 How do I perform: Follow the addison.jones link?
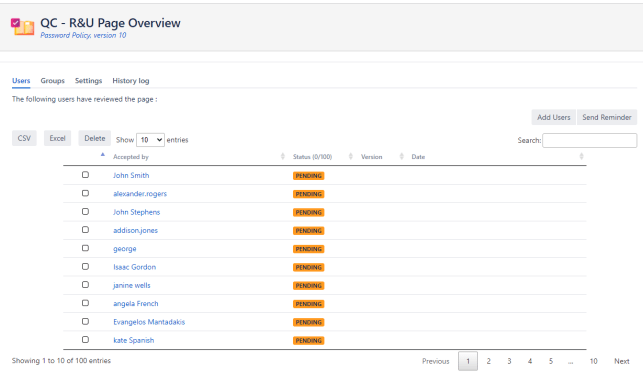click(135, 230)
